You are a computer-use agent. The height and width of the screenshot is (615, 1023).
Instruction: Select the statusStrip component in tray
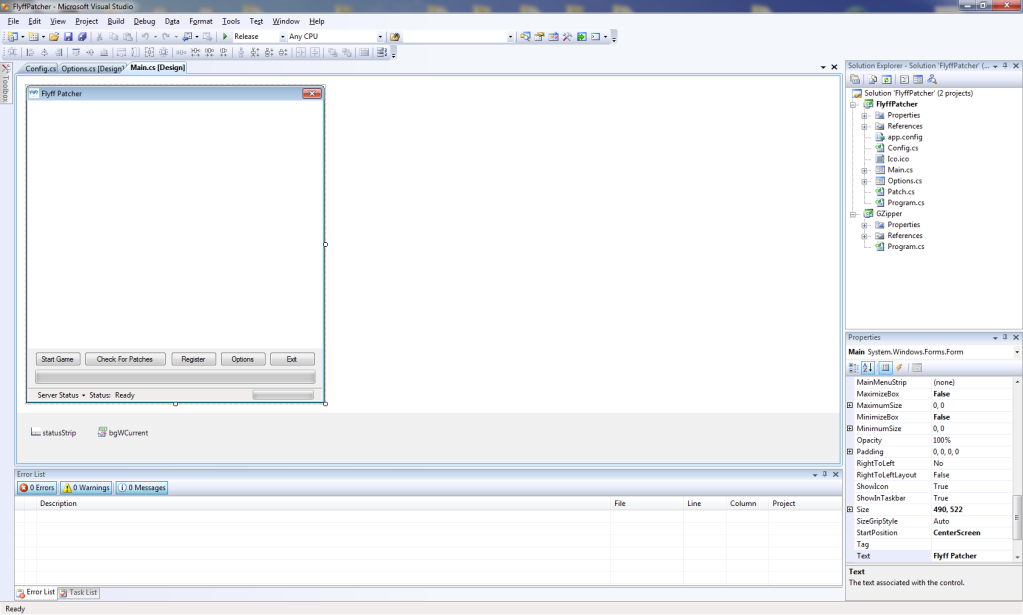point(53,433)
